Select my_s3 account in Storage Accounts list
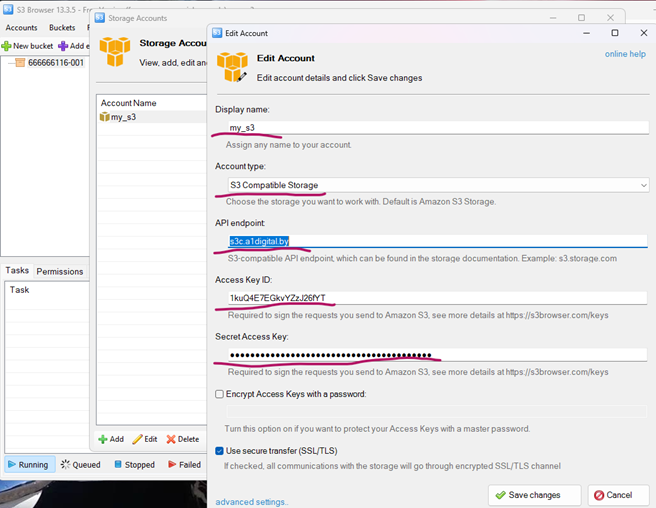656x508 pixels. (x=152, y=117)
